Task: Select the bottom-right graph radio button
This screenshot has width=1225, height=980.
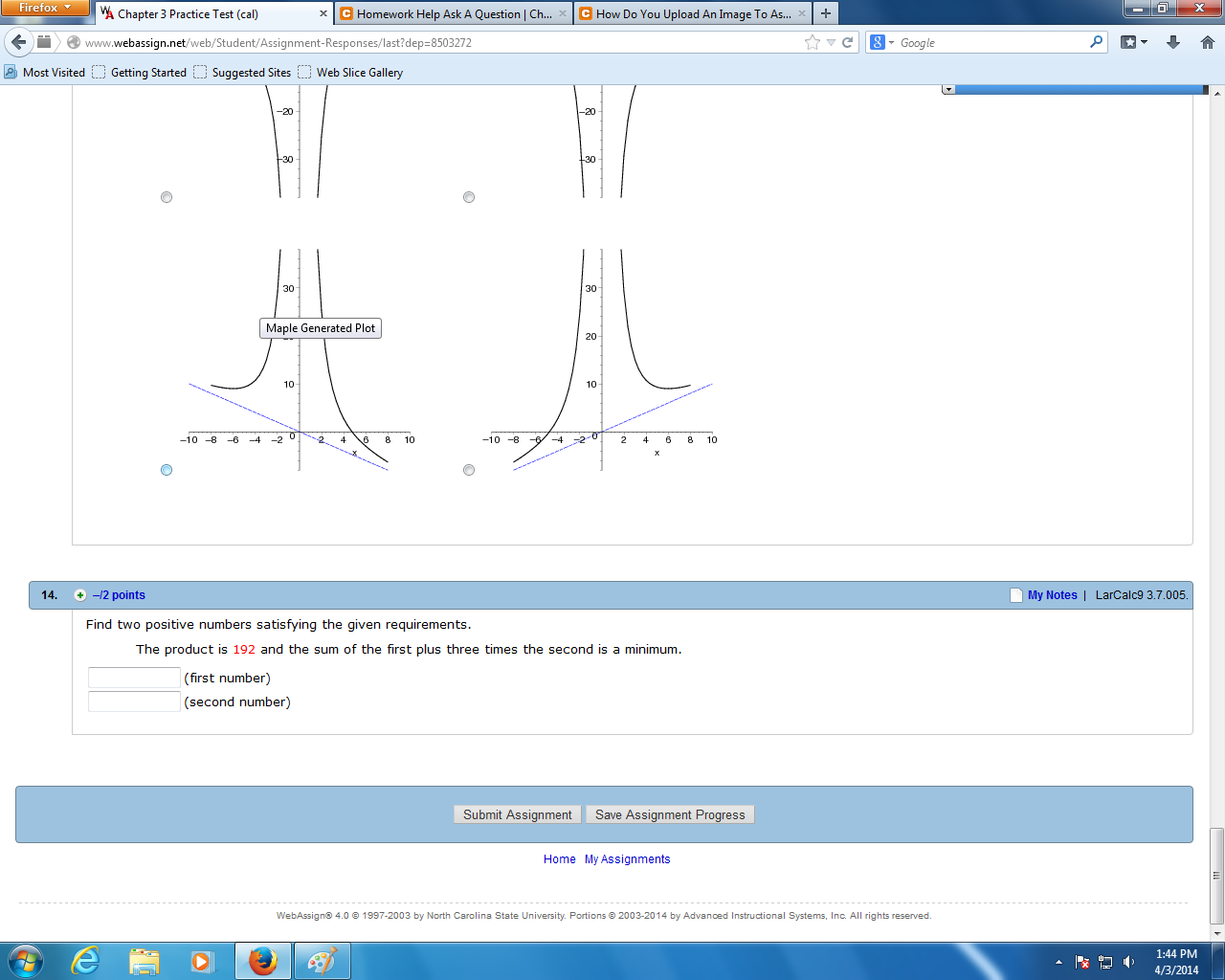Action: [469, 469]
